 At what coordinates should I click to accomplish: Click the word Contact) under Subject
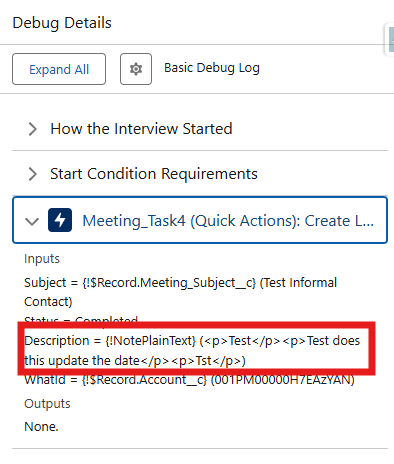[48, 302]
